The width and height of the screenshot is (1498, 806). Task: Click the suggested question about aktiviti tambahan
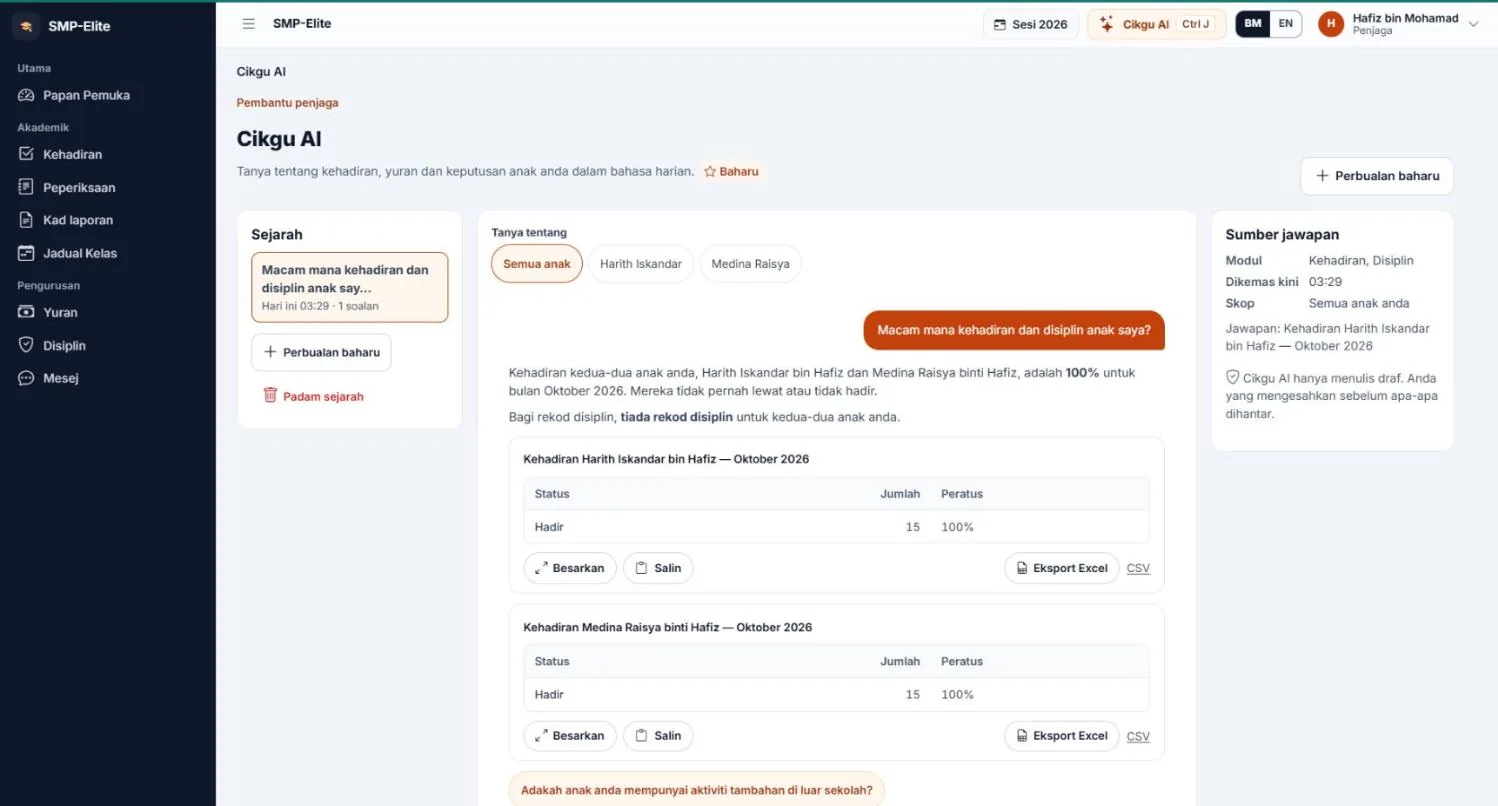point(696,789)
